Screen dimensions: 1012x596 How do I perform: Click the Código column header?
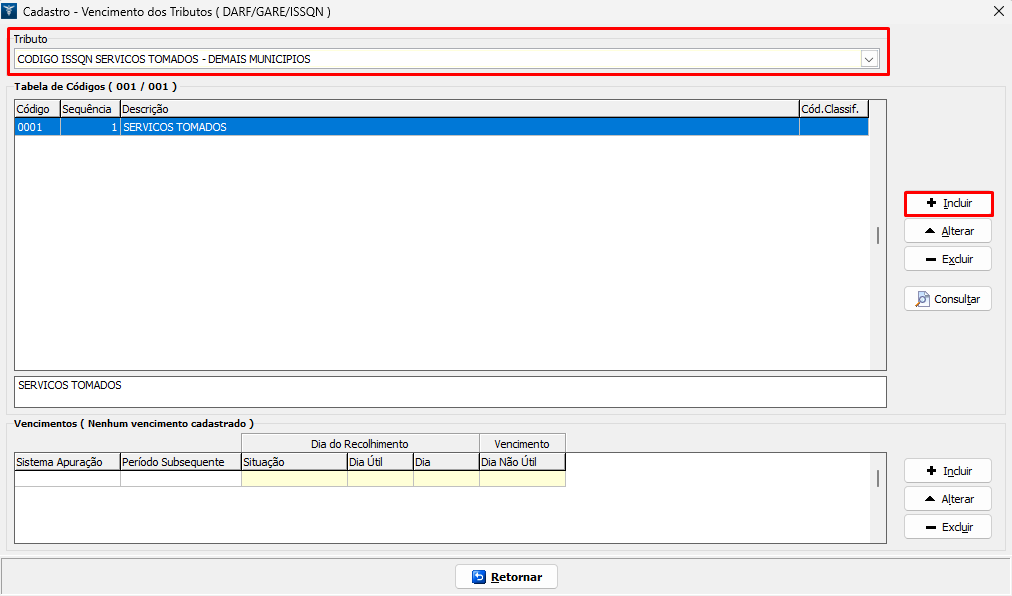click(36, 108)
